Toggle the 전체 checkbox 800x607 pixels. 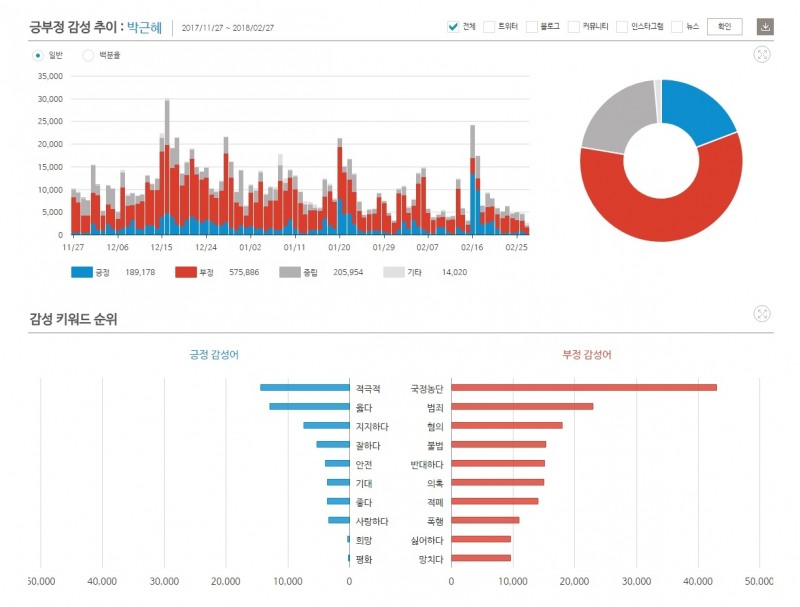(x=453, y=27)
